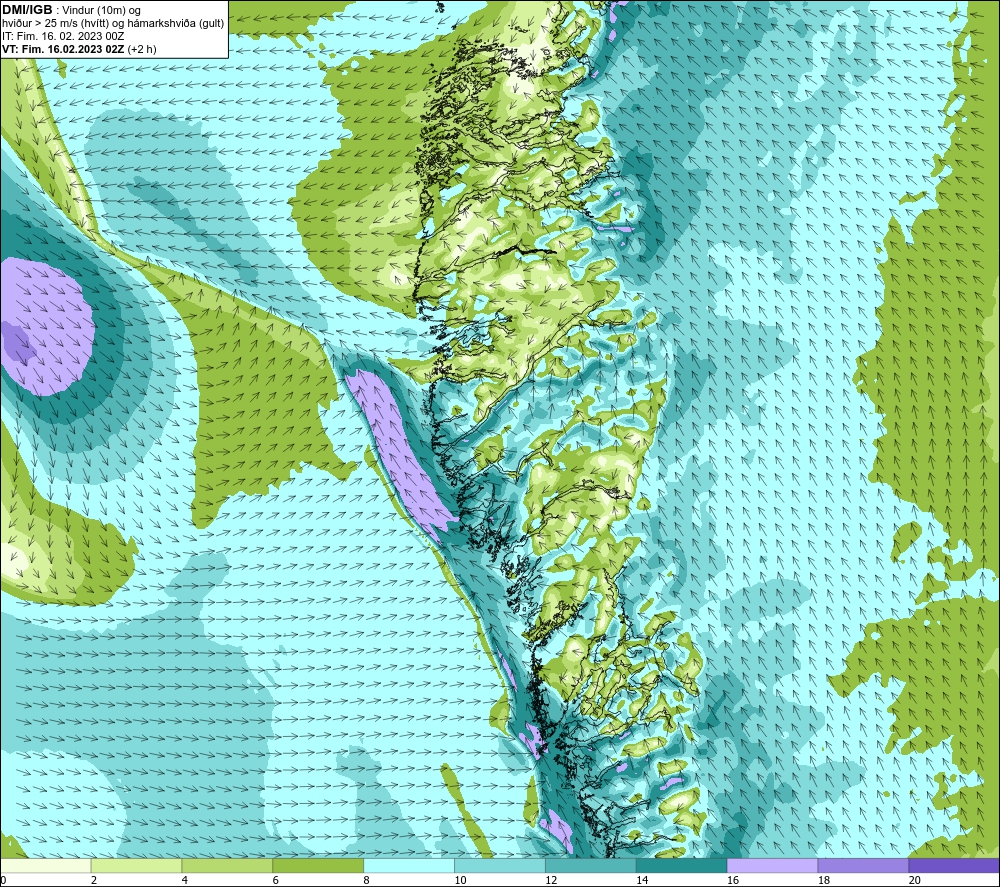The width and height of the screenshot is (1000, 887).
Task: Click the light lavender 16–18 m/s legend swatch
Action: 772,865
